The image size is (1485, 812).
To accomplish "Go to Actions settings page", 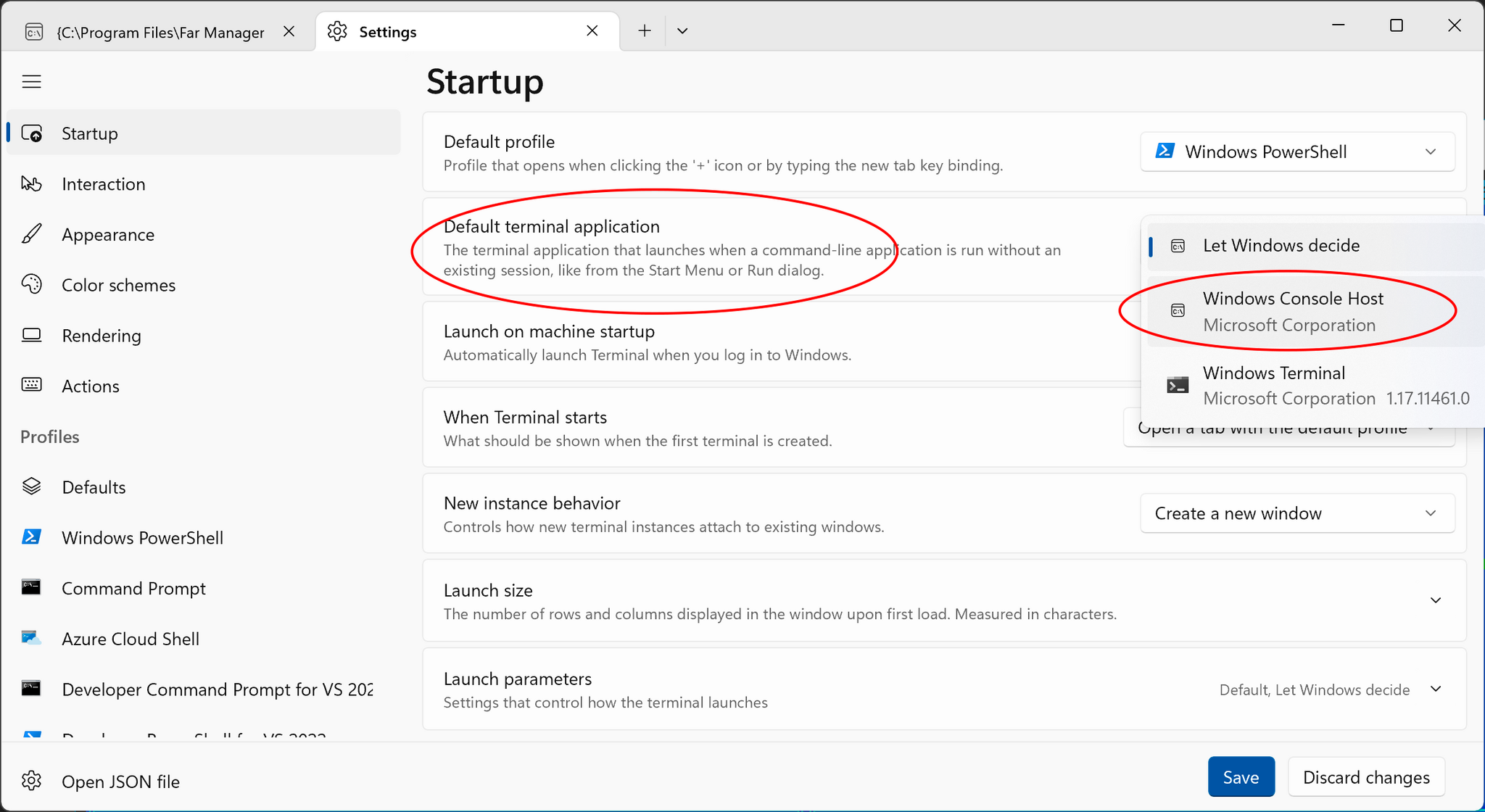I will coord(203,386).
